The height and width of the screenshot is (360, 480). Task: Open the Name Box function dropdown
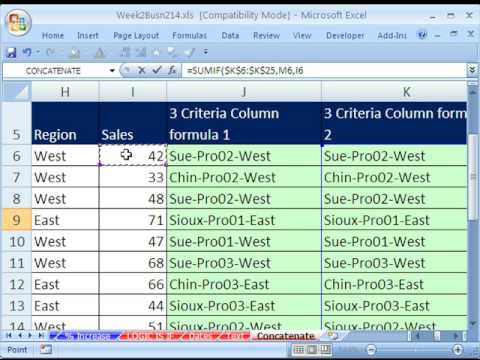click(x=112, y=71)
